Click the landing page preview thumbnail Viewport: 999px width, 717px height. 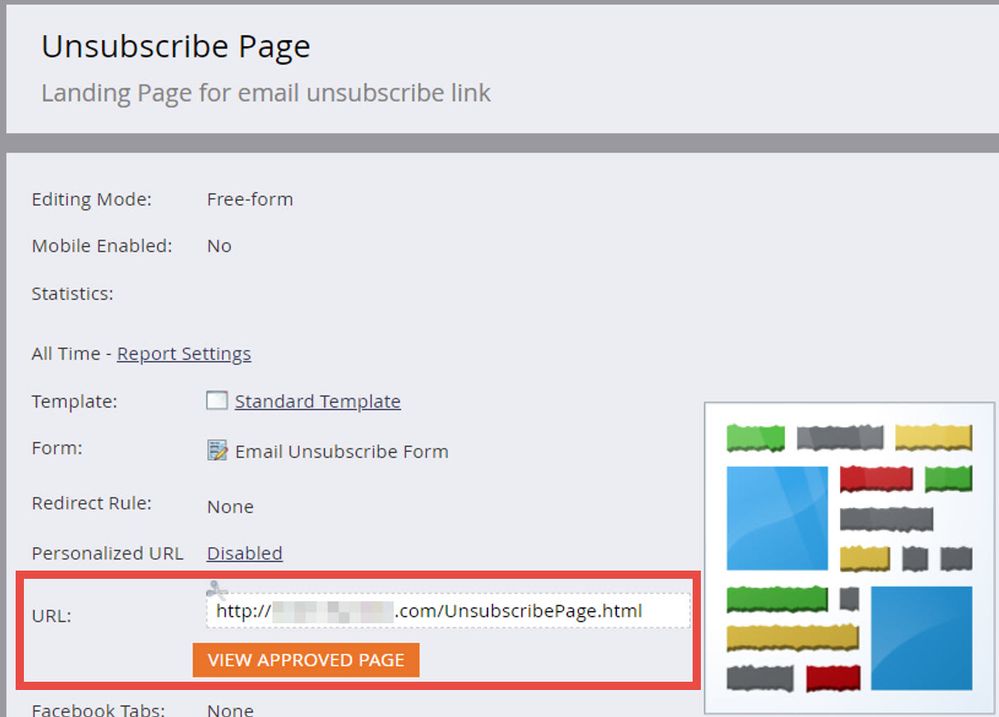[x=849, y=558]
